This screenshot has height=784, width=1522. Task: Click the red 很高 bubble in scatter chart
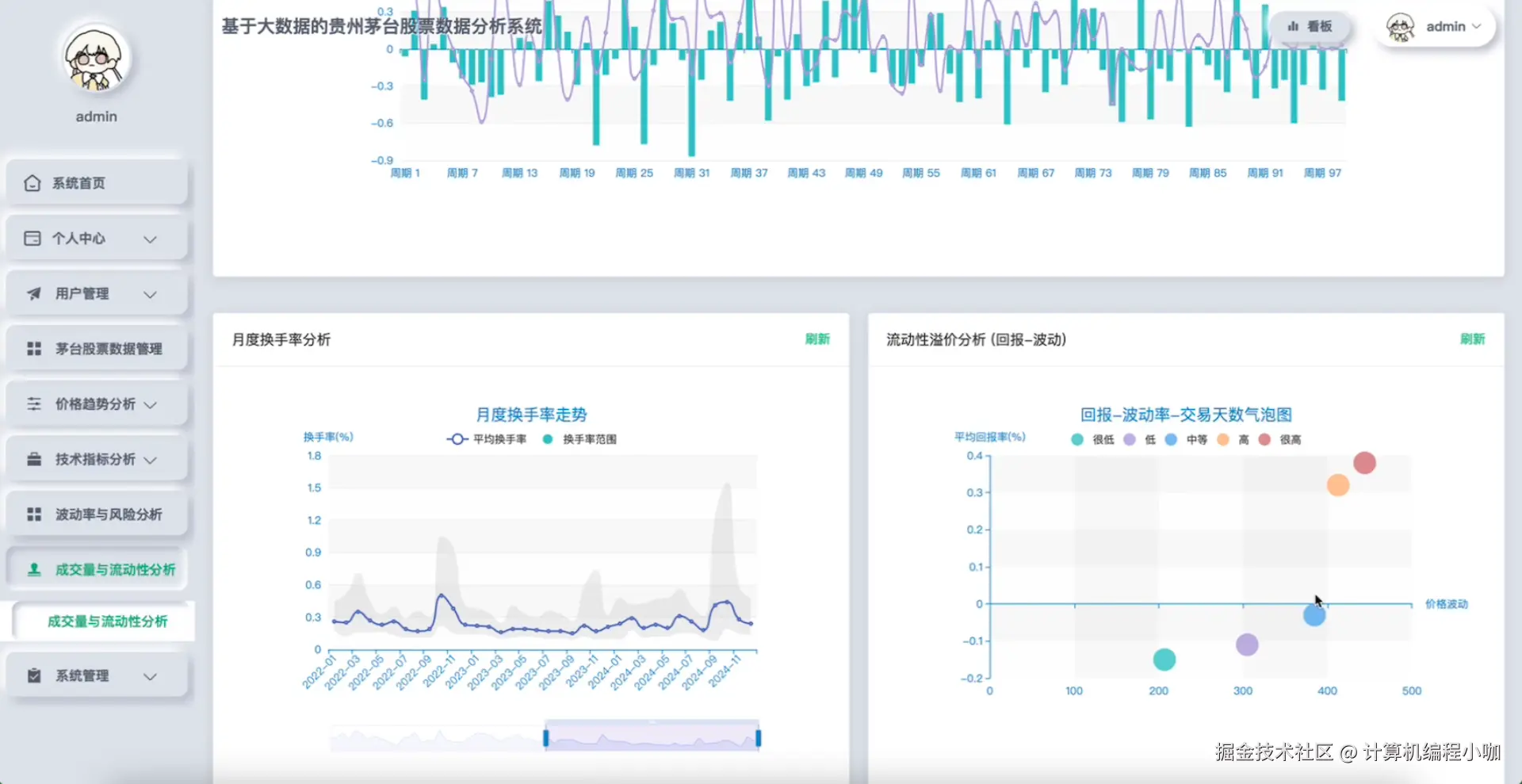tap(1364, 463)
